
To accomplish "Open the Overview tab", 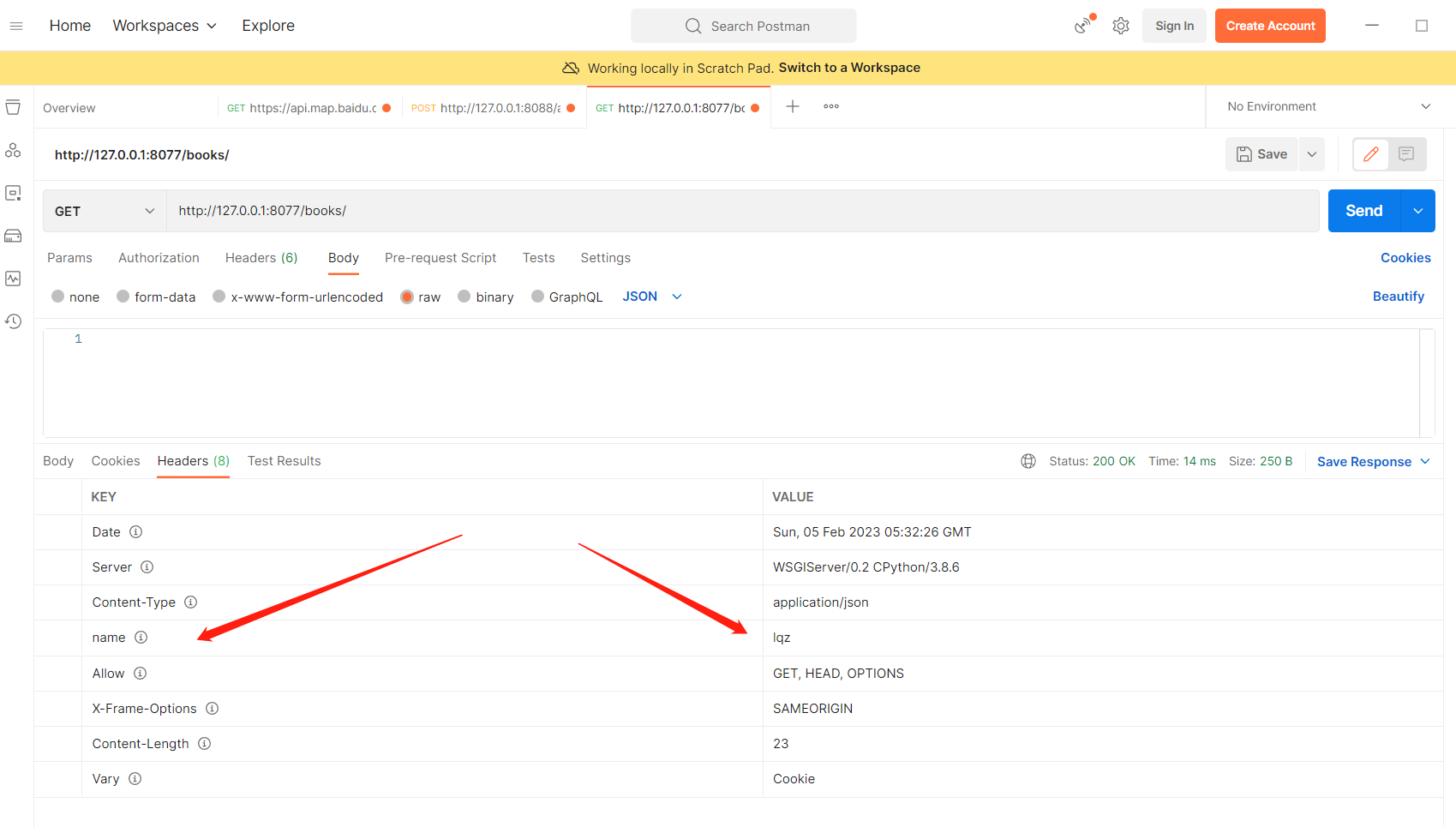I will pos(69,108).
